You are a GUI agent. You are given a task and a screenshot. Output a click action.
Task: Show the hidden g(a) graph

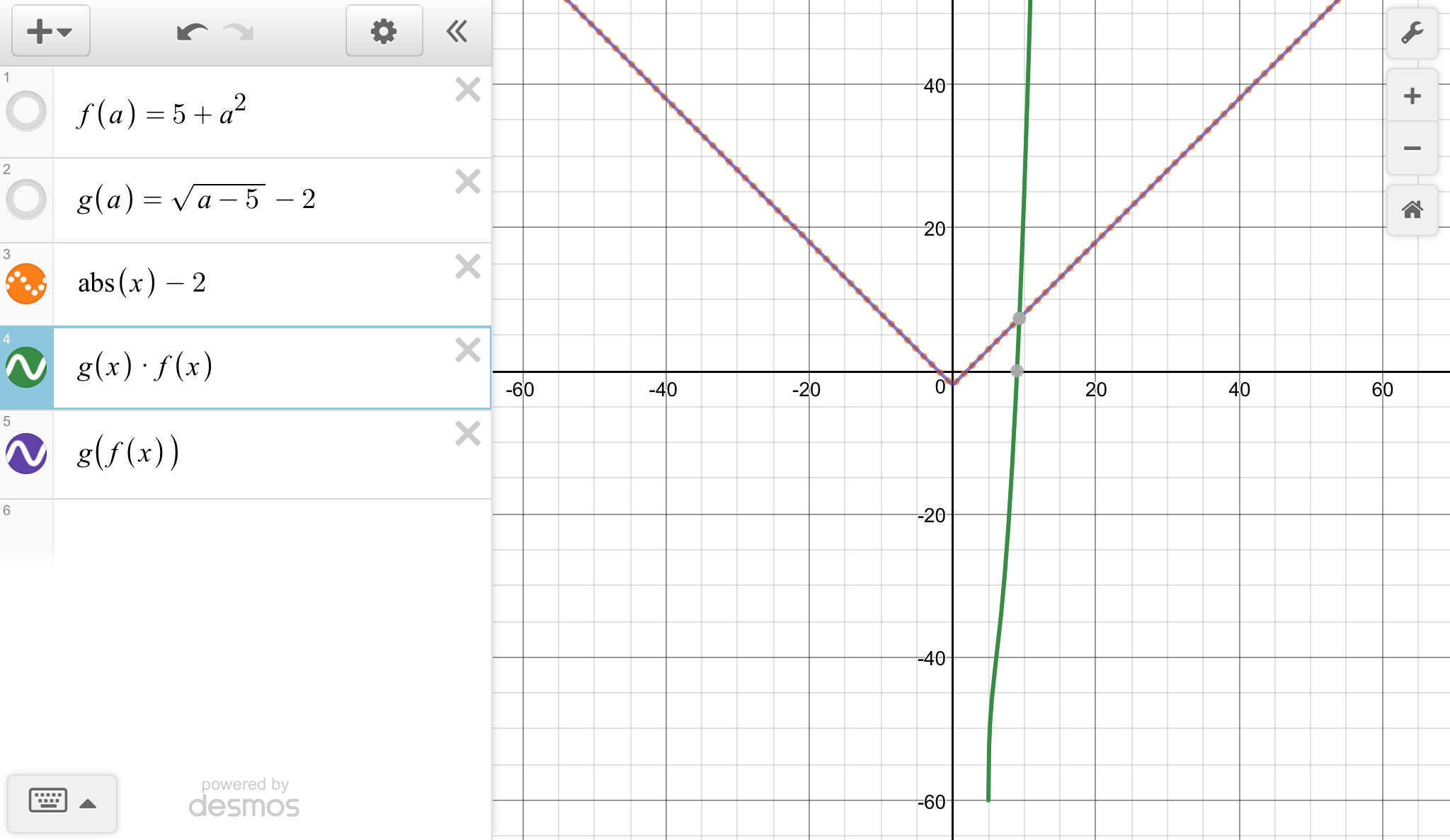(x=26, y=199)
